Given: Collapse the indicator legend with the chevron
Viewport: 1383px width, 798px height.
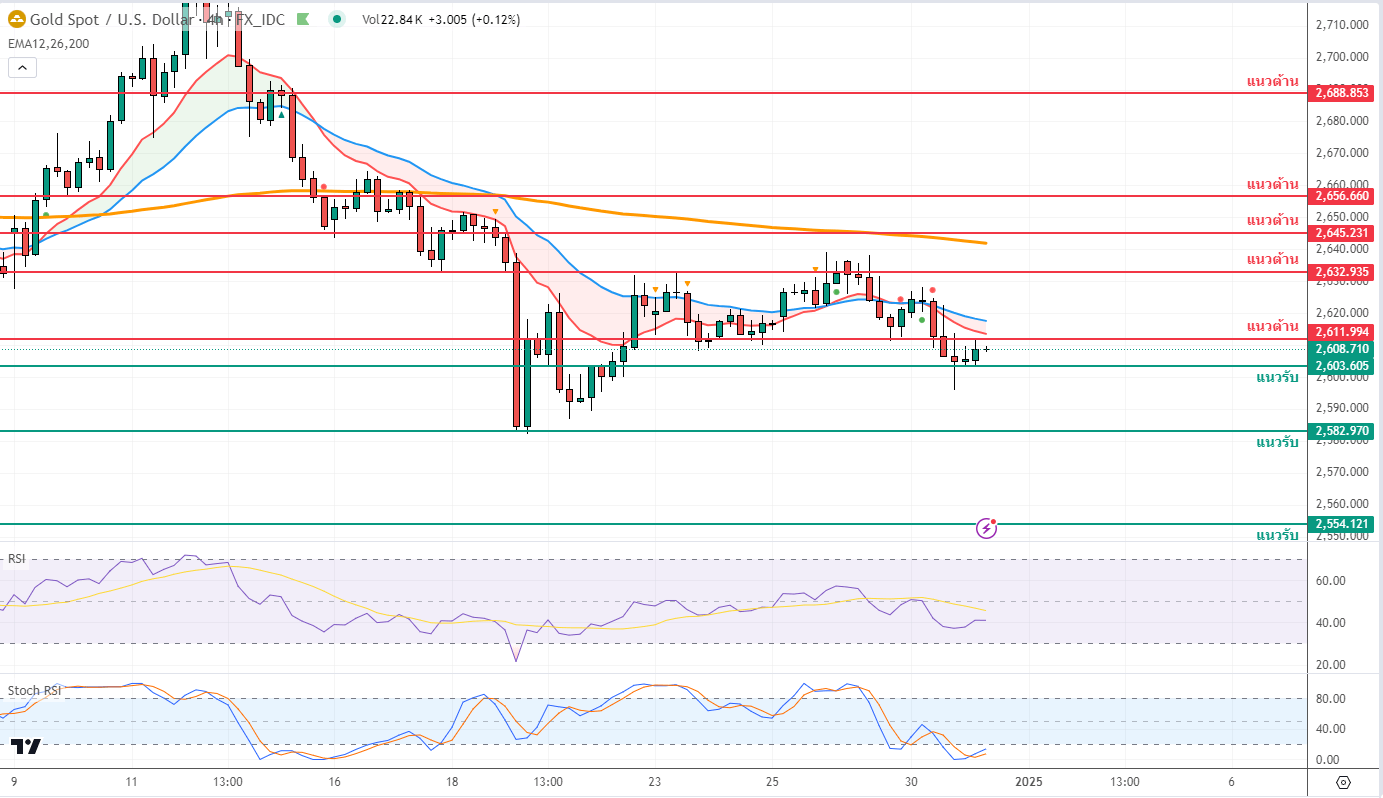Looking at the screenshot, I should (x=23, y=68).
